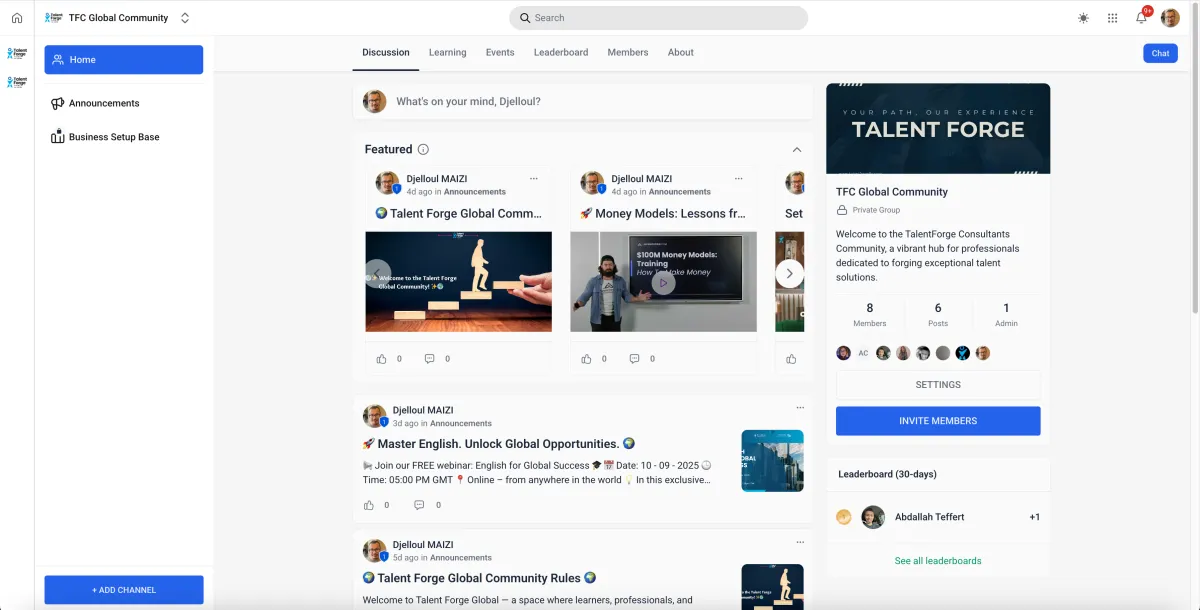Open the AC member avatar
The width and height of the screenshot is (1200, 610).
pos(863,353)
